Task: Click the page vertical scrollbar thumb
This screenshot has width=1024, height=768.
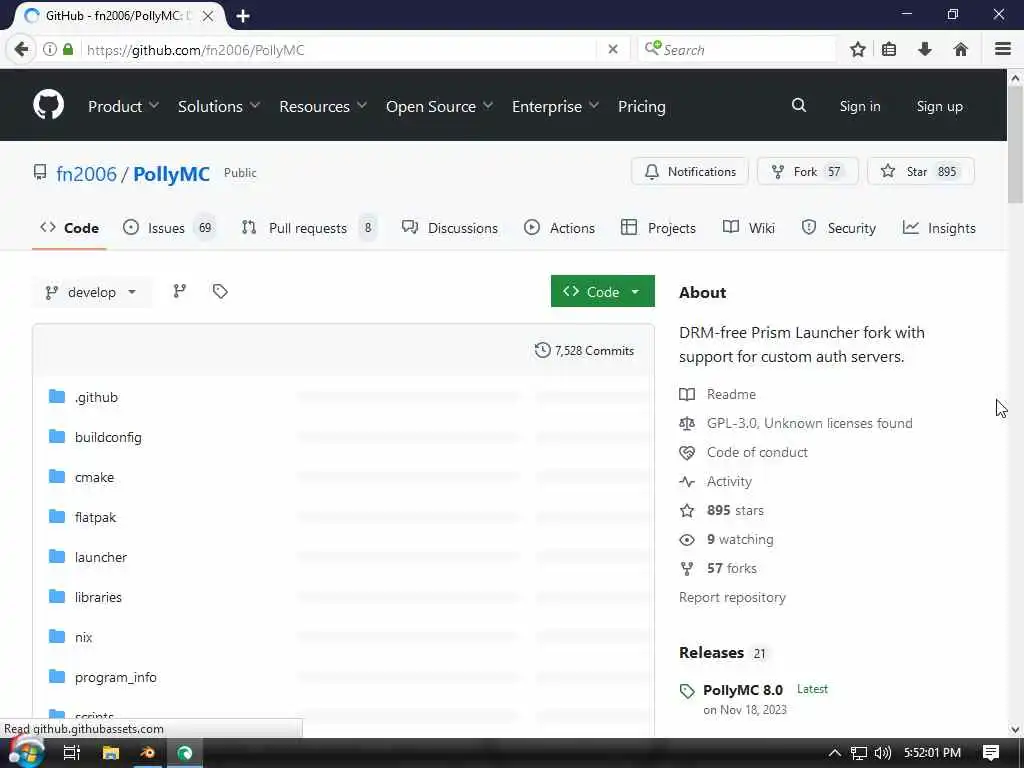Action: click(x=1015, y=145)
